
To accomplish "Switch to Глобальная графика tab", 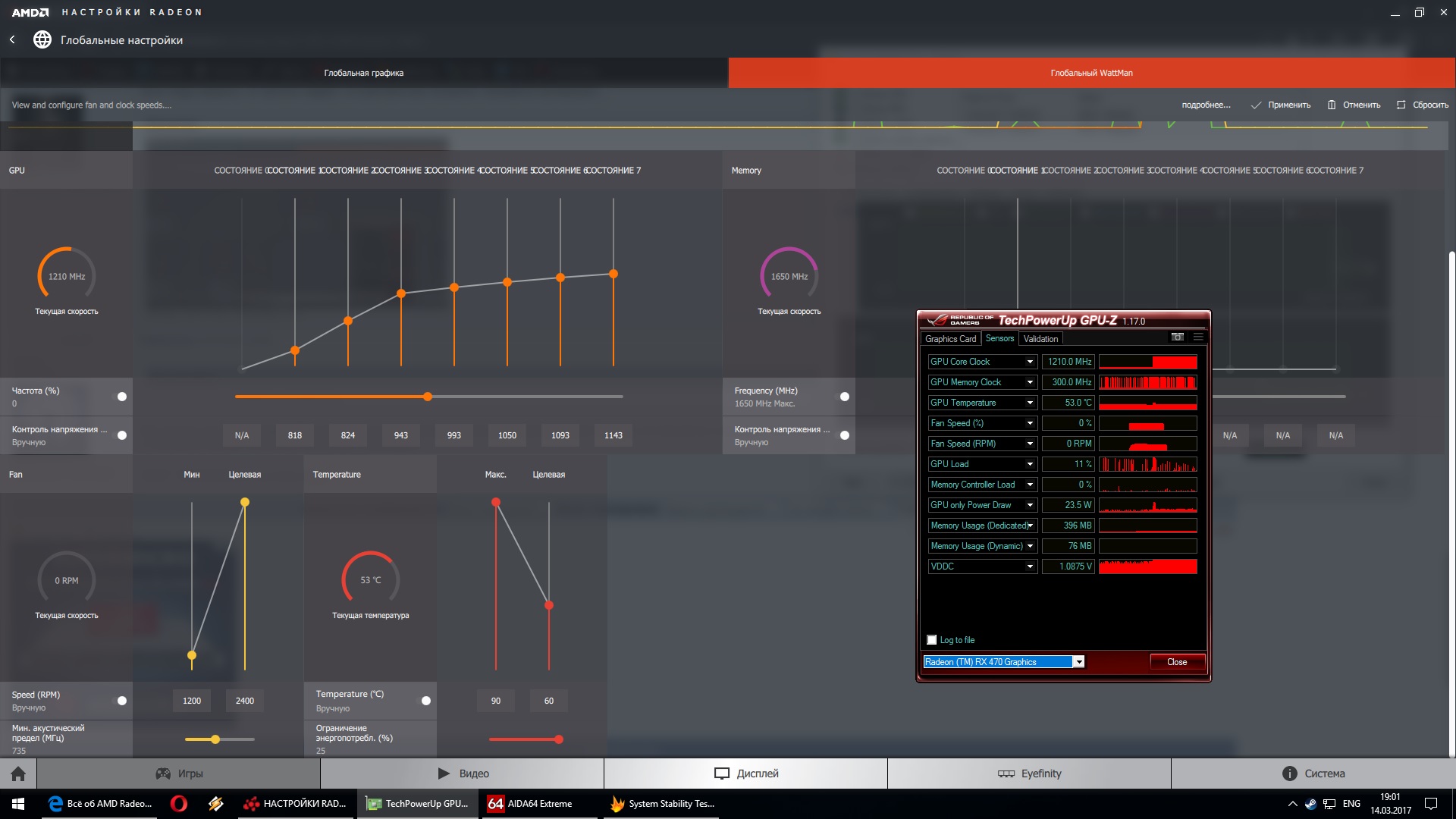I will tap(364, 73).
